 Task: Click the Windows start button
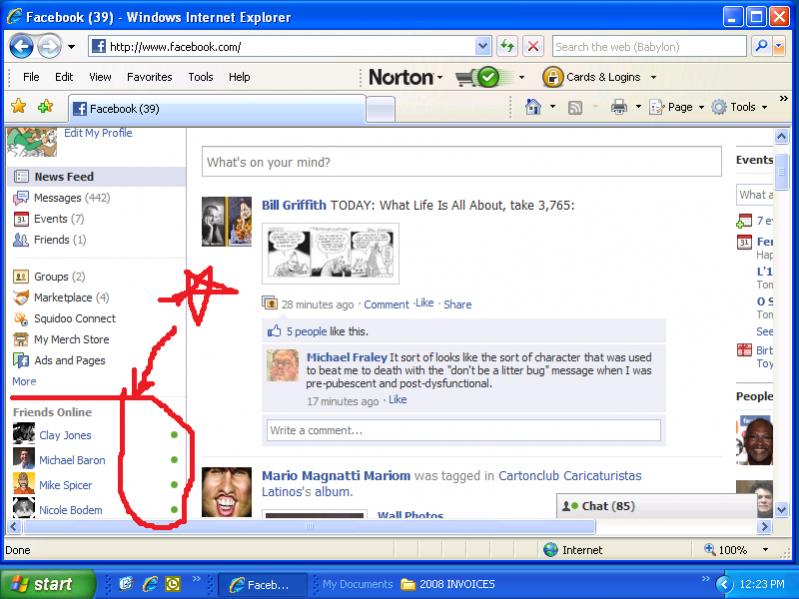48,584
